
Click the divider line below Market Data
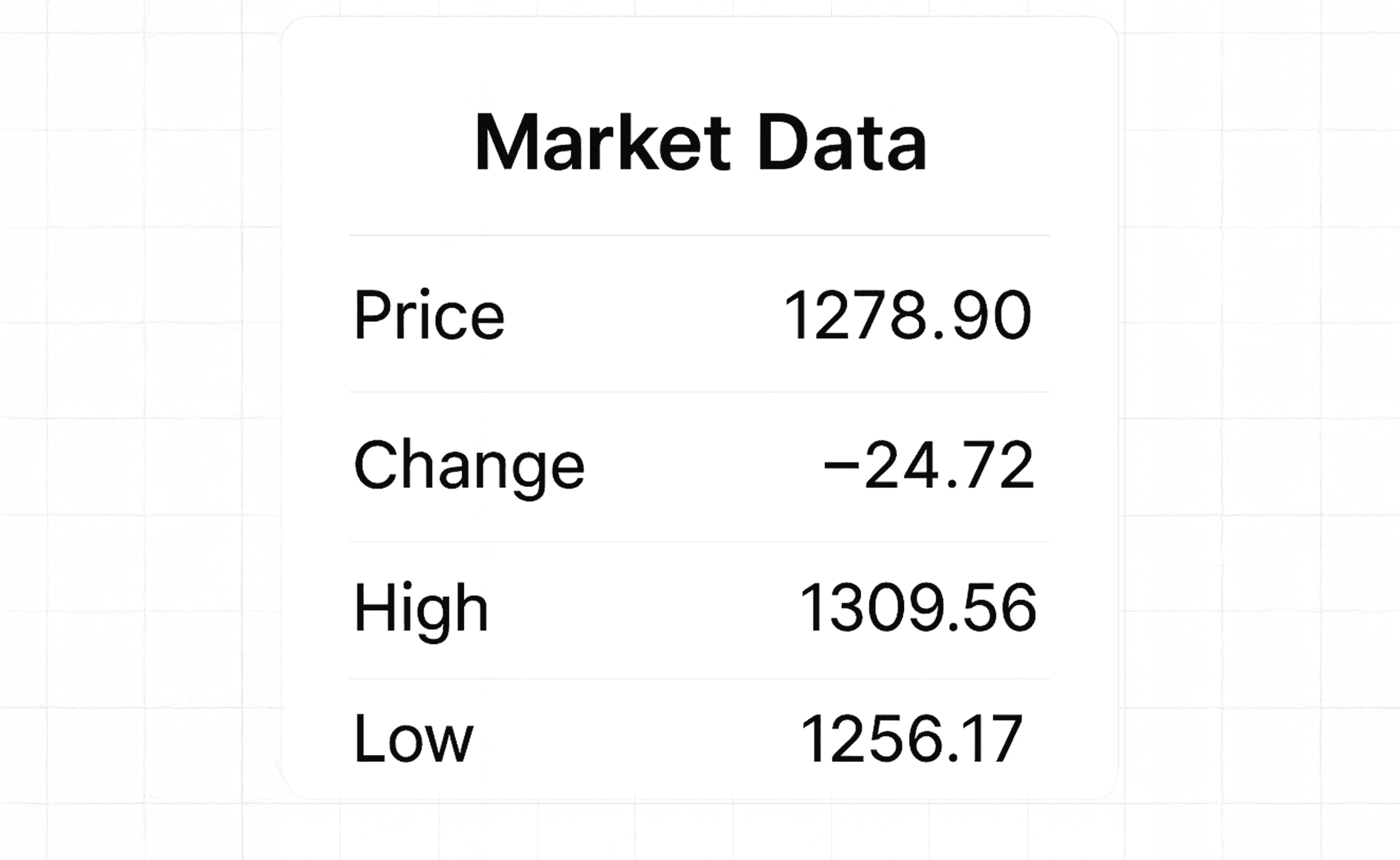(699, 235)
